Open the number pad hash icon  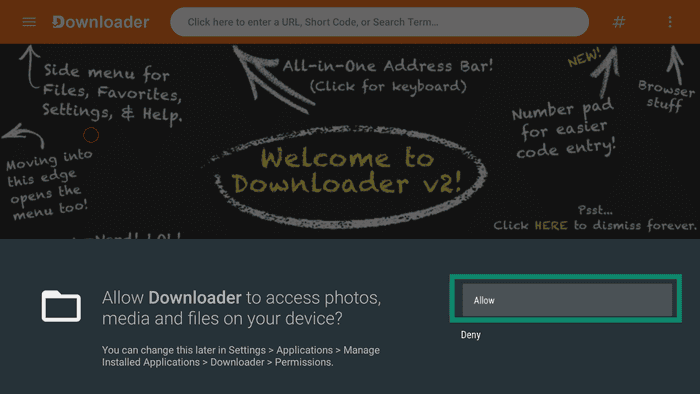coord(619,22)
